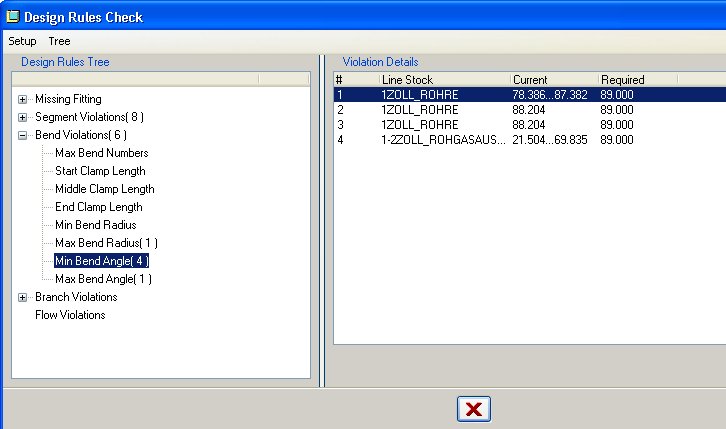Sort by Current column header
The image size is (726, 429).
point(554,80)
